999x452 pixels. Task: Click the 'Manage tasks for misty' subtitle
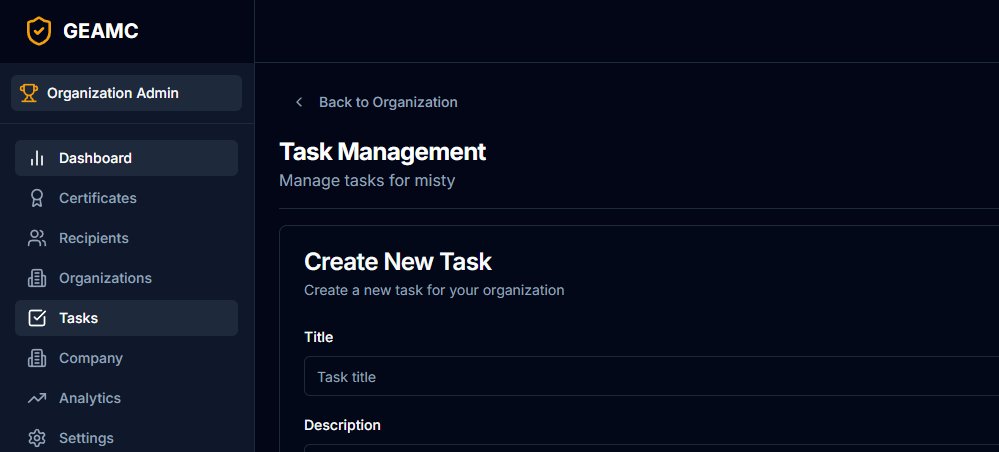(x=367, y=180)
